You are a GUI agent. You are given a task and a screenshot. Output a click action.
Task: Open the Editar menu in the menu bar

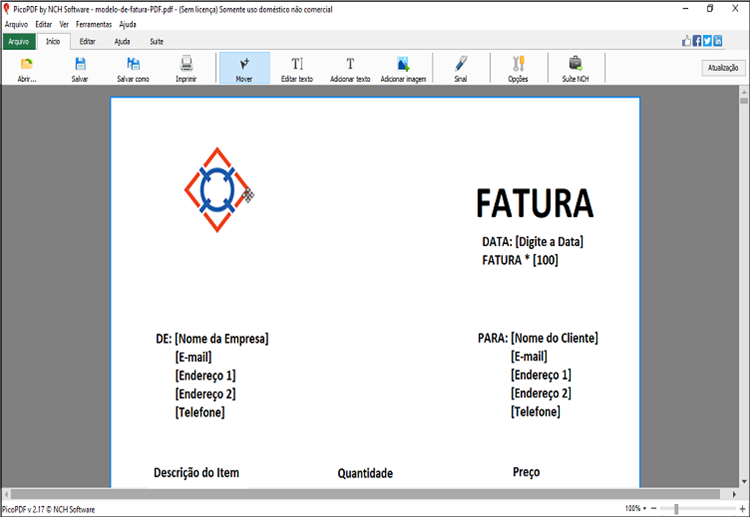pos(44,24)
